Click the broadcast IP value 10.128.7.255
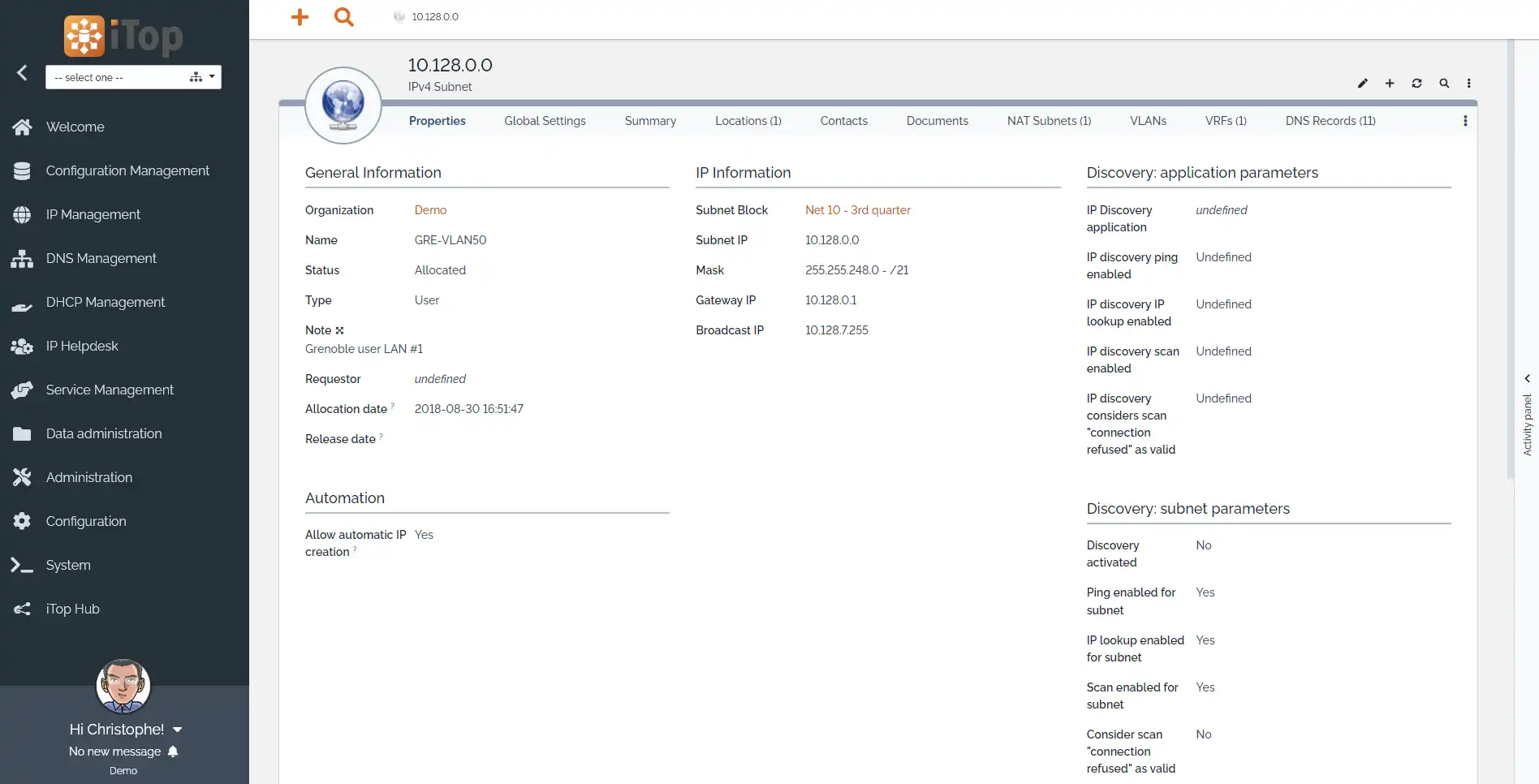This screenshot has width=1539, height=784. coord(836,330)
